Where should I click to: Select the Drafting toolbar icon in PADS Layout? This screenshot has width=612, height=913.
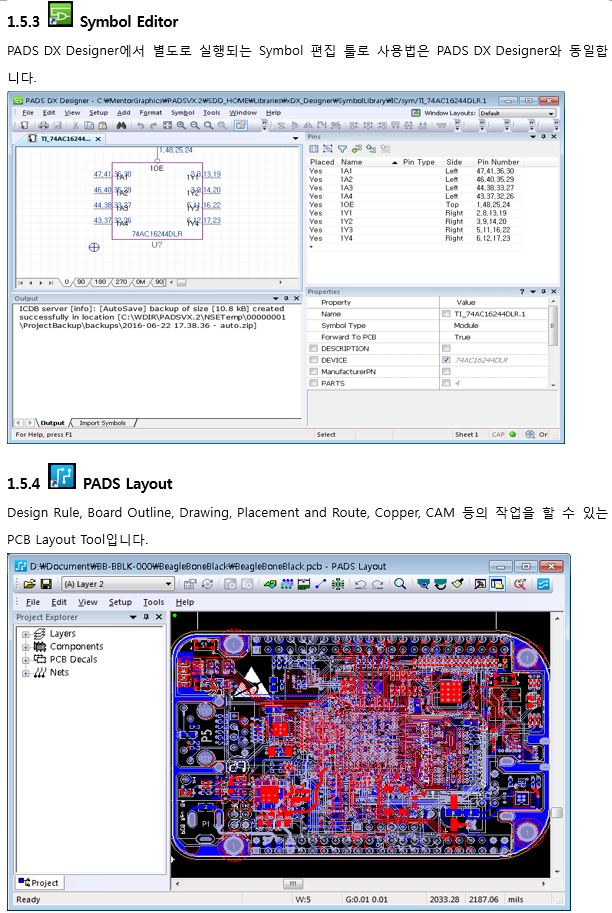[270, 584]
